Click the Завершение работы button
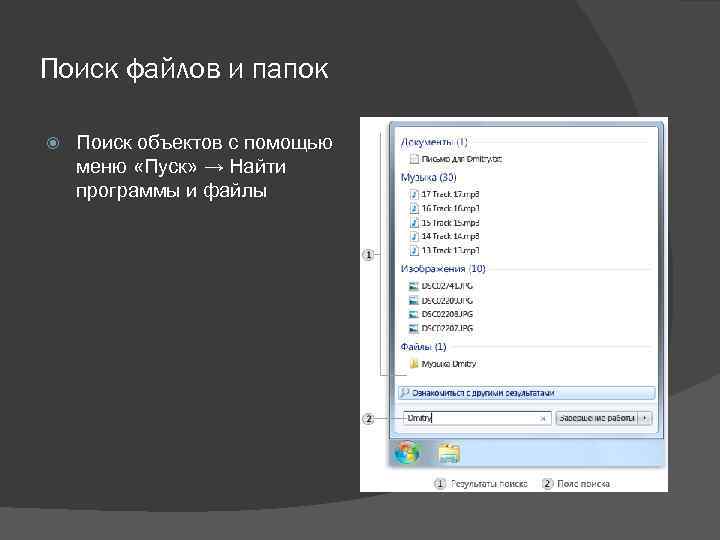 [597, 418]
